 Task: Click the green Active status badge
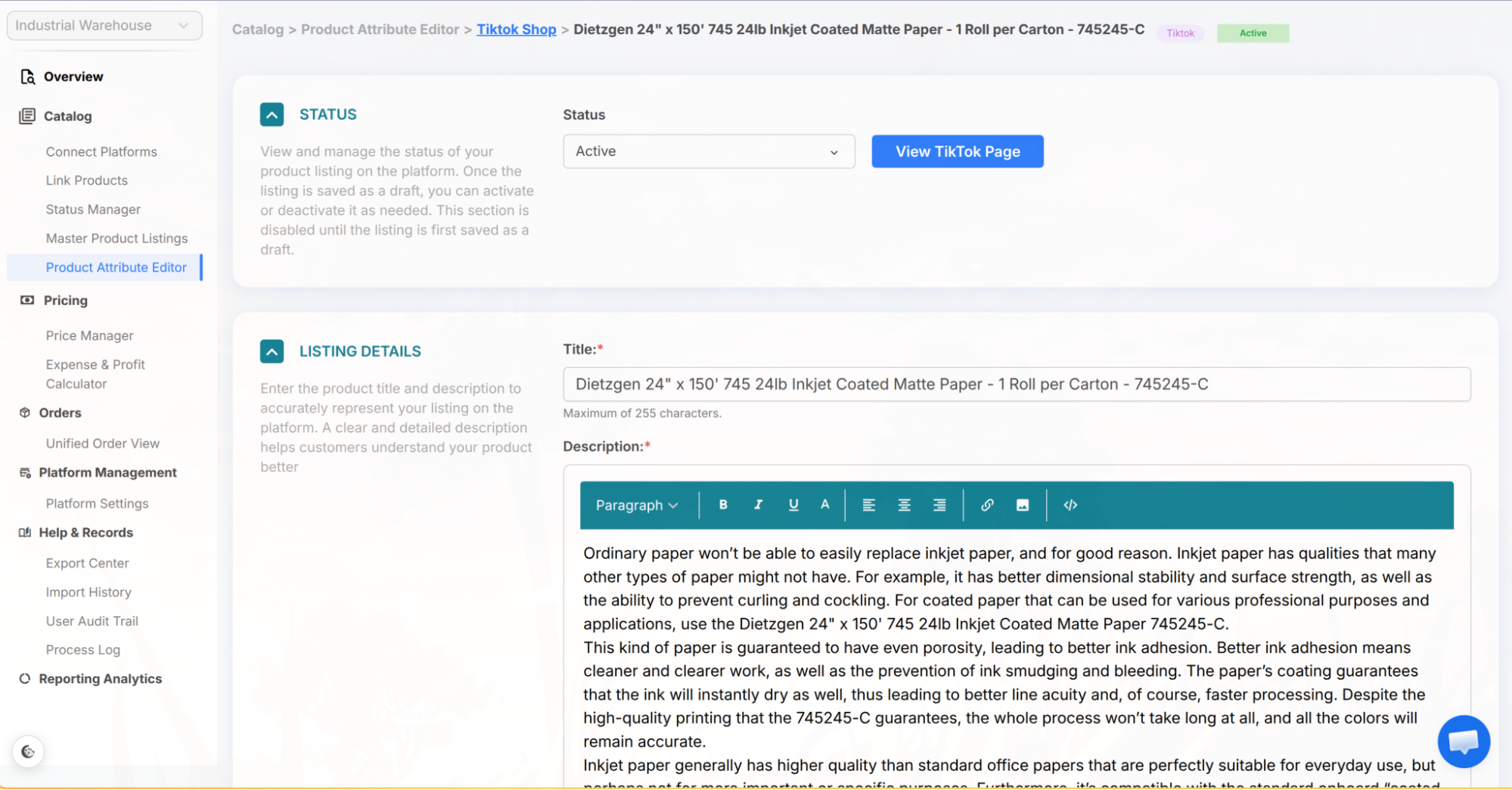[1253, 33]
